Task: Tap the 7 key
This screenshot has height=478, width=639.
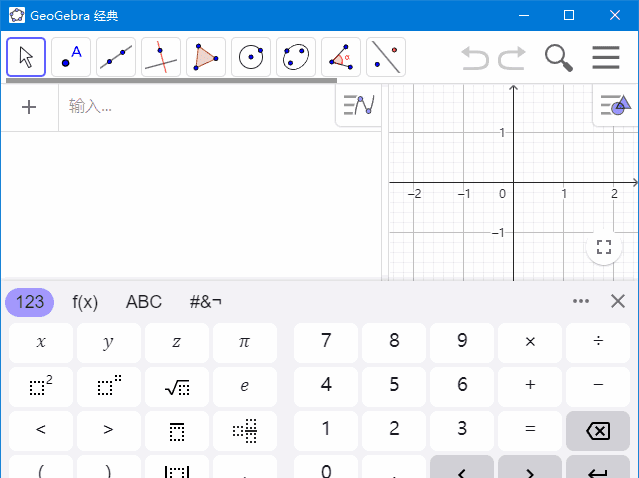Action: [x=326, y=343]
